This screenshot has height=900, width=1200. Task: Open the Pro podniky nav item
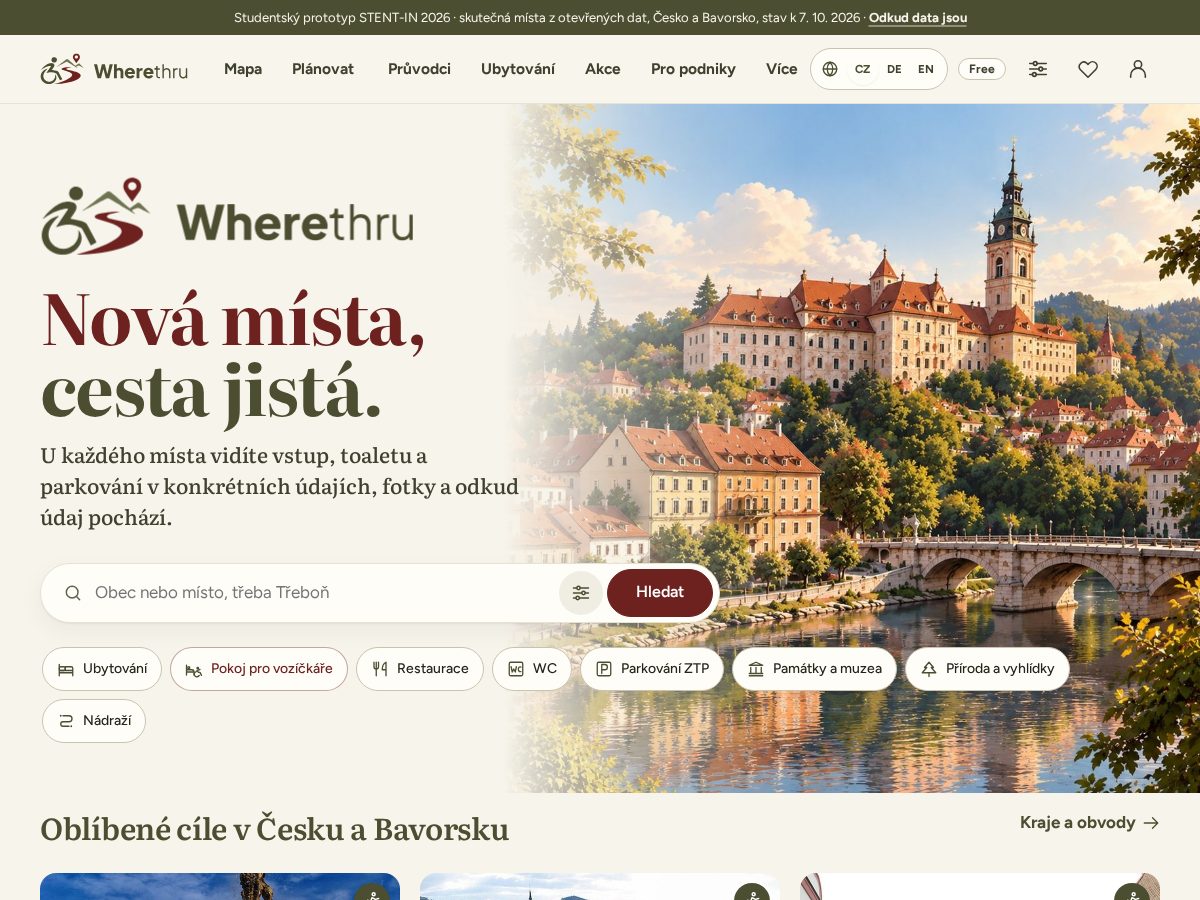pyautogui.click(x=693, y=69)
